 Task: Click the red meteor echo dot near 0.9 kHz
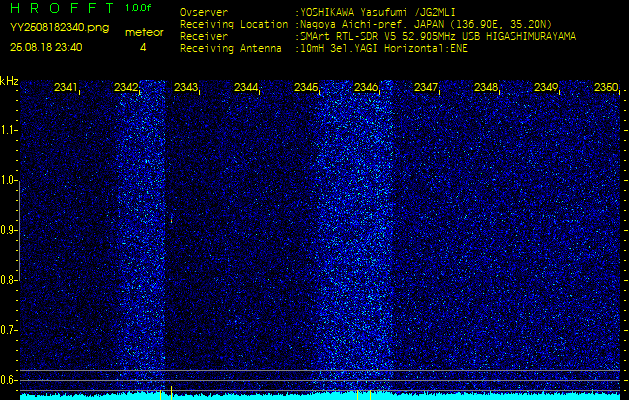point(171,220)
